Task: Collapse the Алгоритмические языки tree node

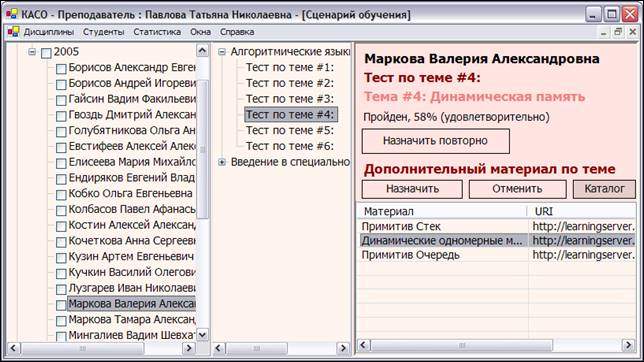Action: [x=222, y=52]
